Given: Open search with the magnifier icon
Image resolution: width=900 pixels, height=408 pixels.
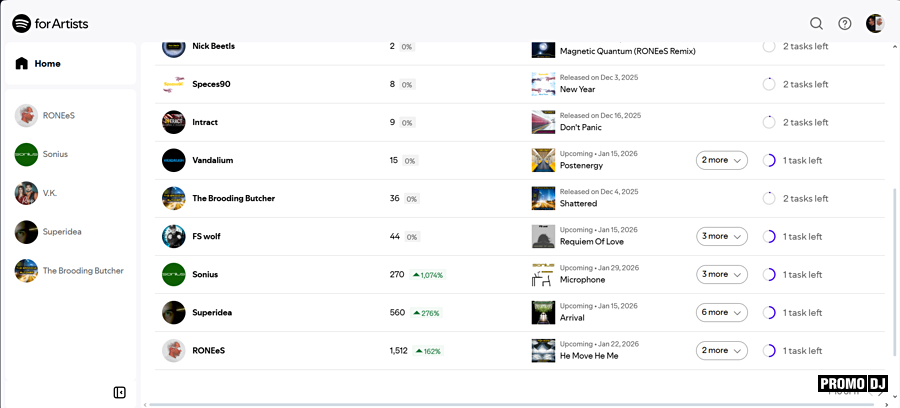Looking at the screenshot, I should [816, 24].
